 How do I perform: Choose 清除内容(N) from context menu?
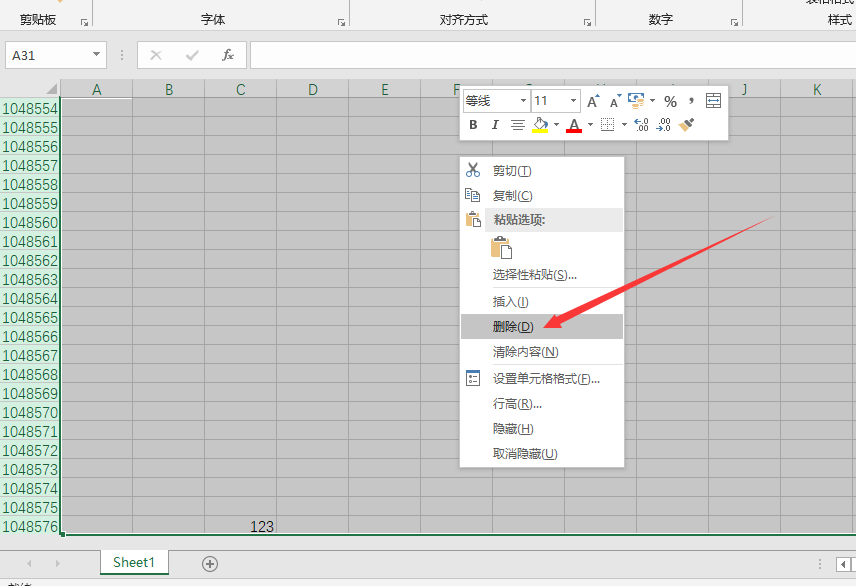click(x=542, y=352)
